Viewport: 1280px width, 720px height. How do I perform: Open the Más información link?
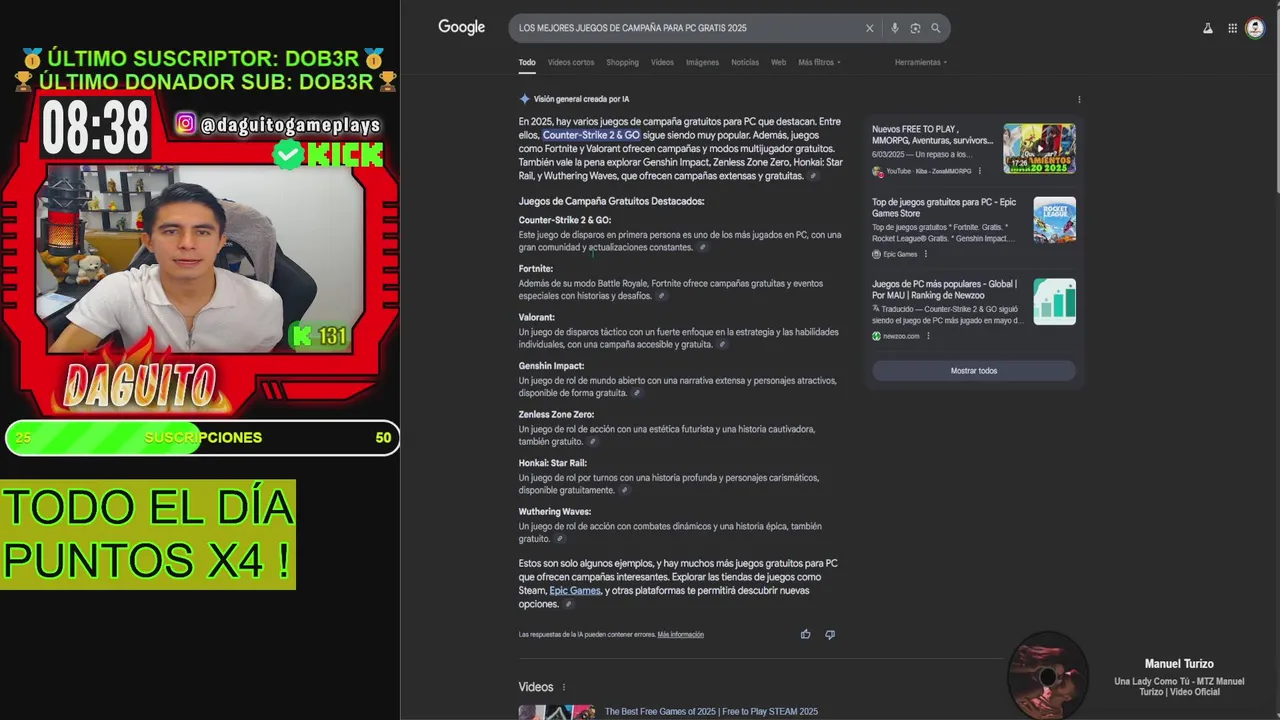(680, 634)
